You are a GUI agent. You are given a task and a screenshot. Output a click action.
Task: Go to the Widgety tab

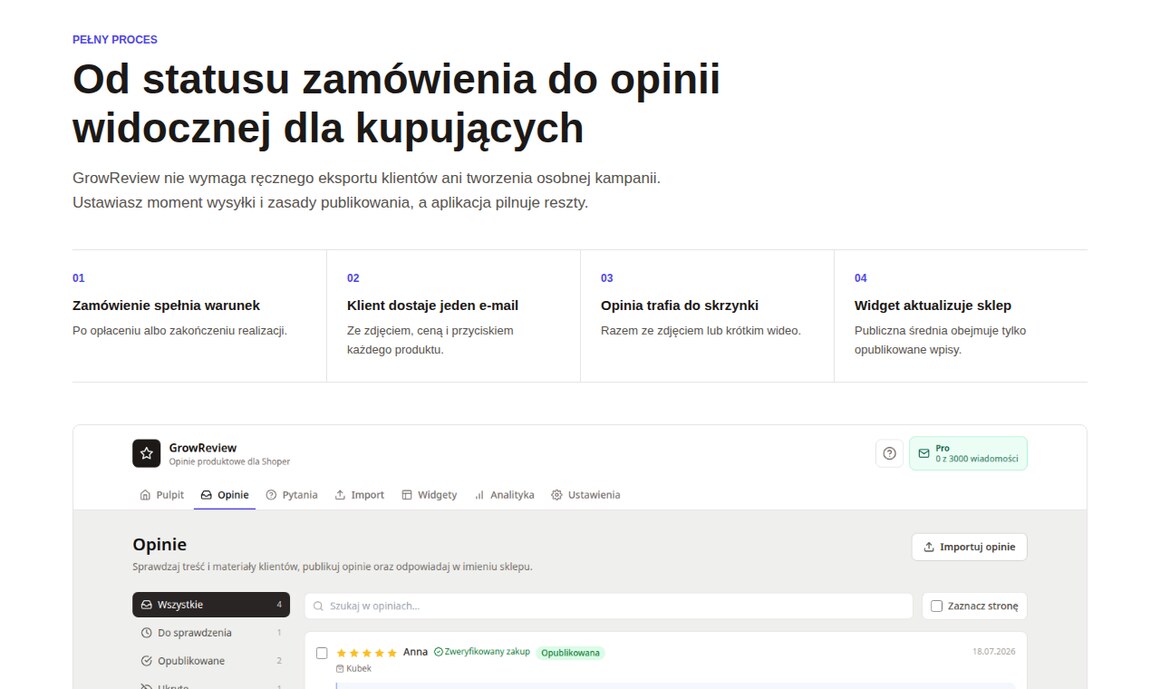(x=429, y=495)
